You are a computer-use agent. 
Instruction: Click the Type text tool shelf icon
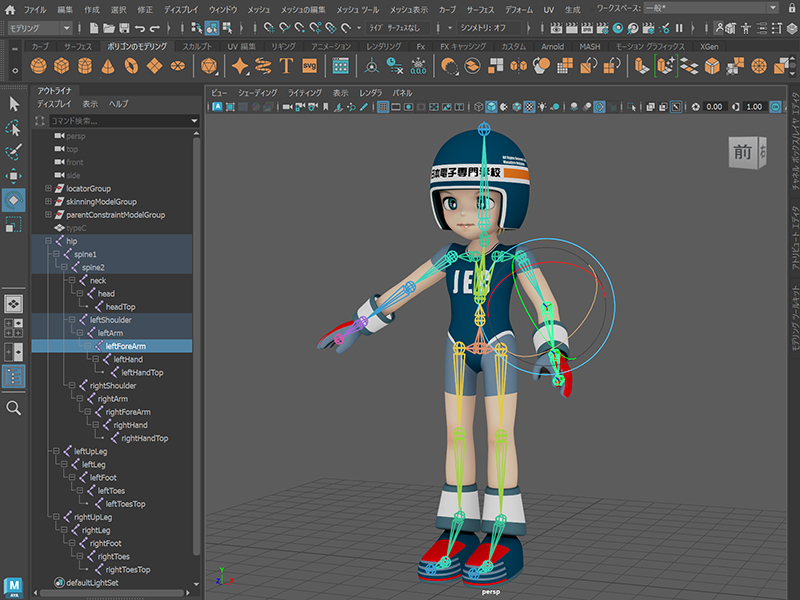tap(286, 66)
